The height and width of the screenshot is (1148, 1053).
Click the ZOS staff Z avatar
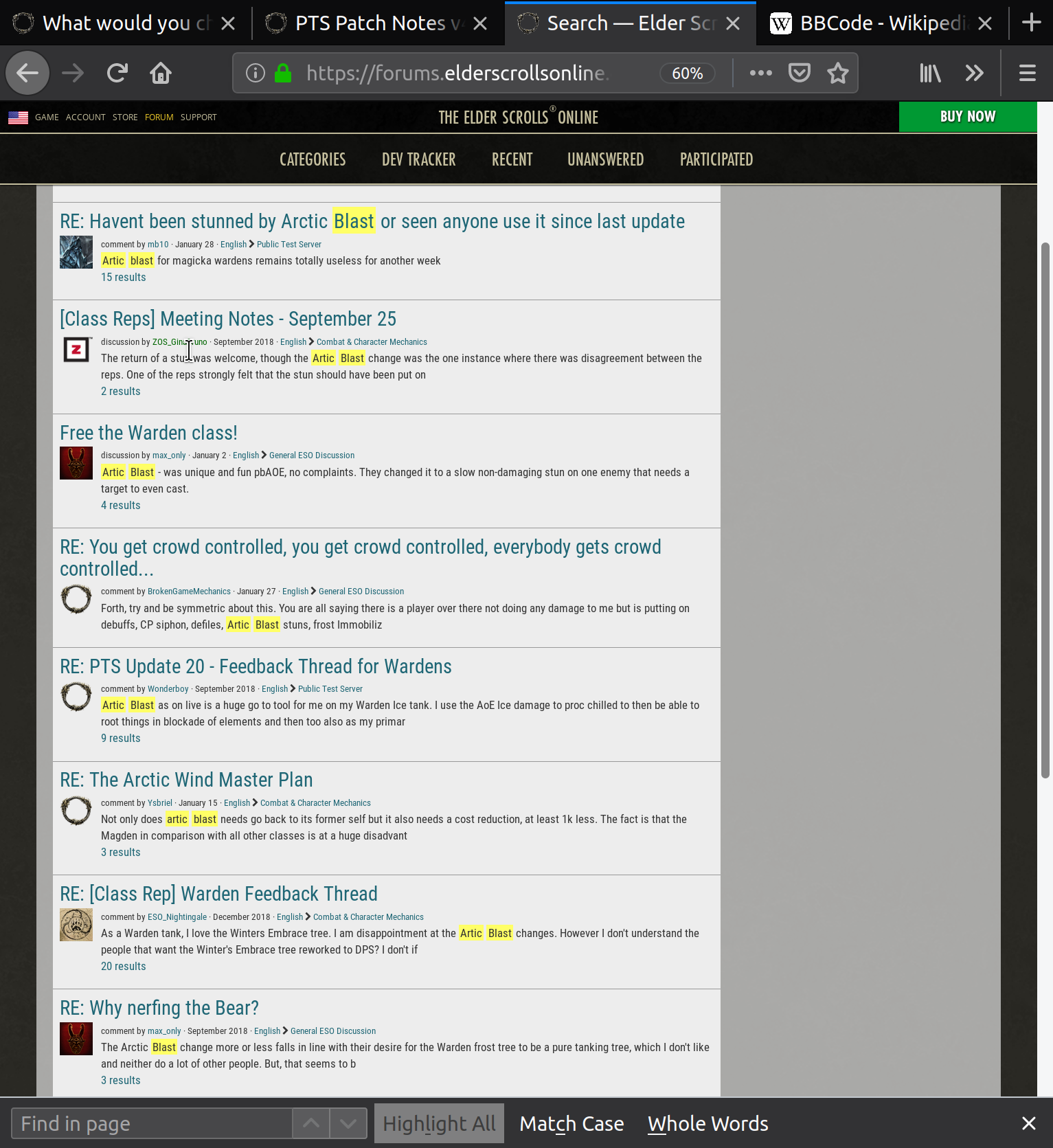76,350
